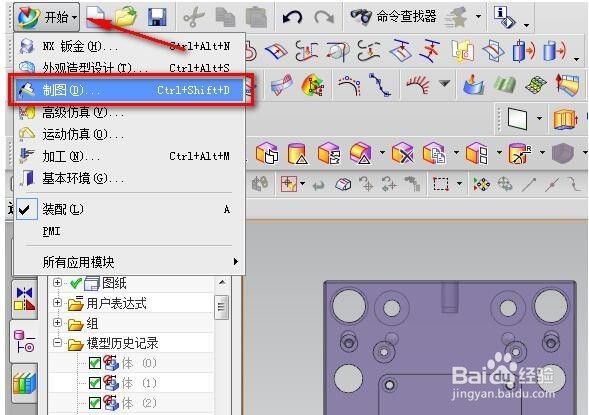Open 命令查找器 command finder
The width and height of the screenshot is (589, 415).
point(393,17)
